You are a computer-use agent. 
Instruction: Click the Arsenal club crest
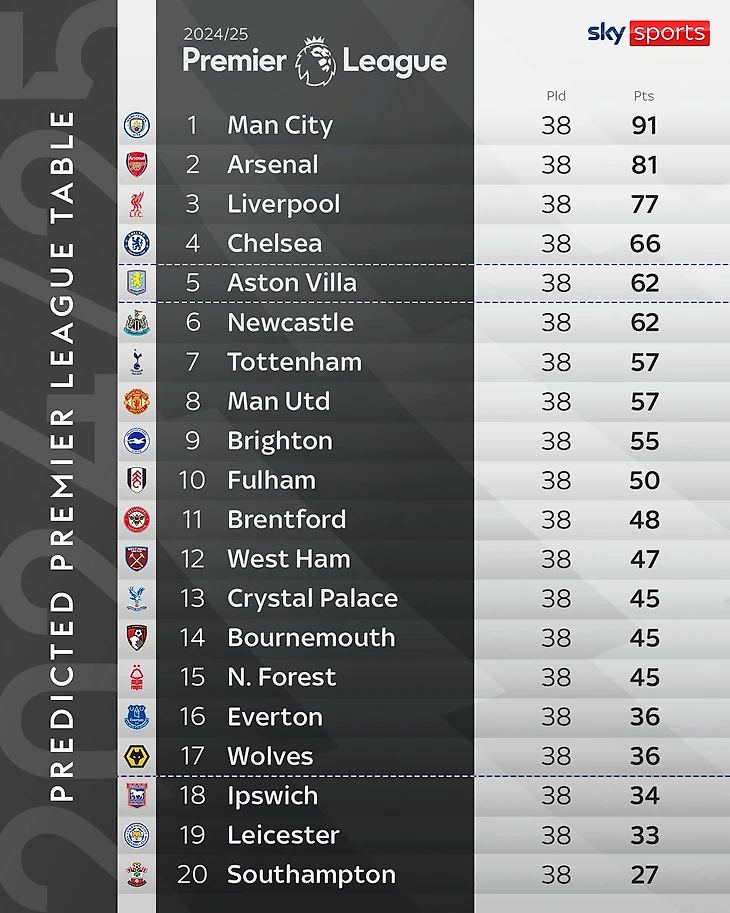click(137, 165)
